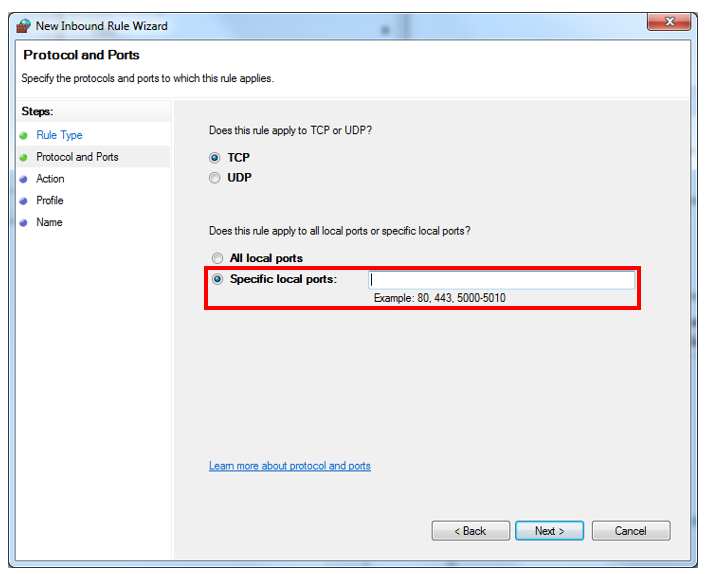
Task: Select the TCP radio button
Action: tap(215, 158)
